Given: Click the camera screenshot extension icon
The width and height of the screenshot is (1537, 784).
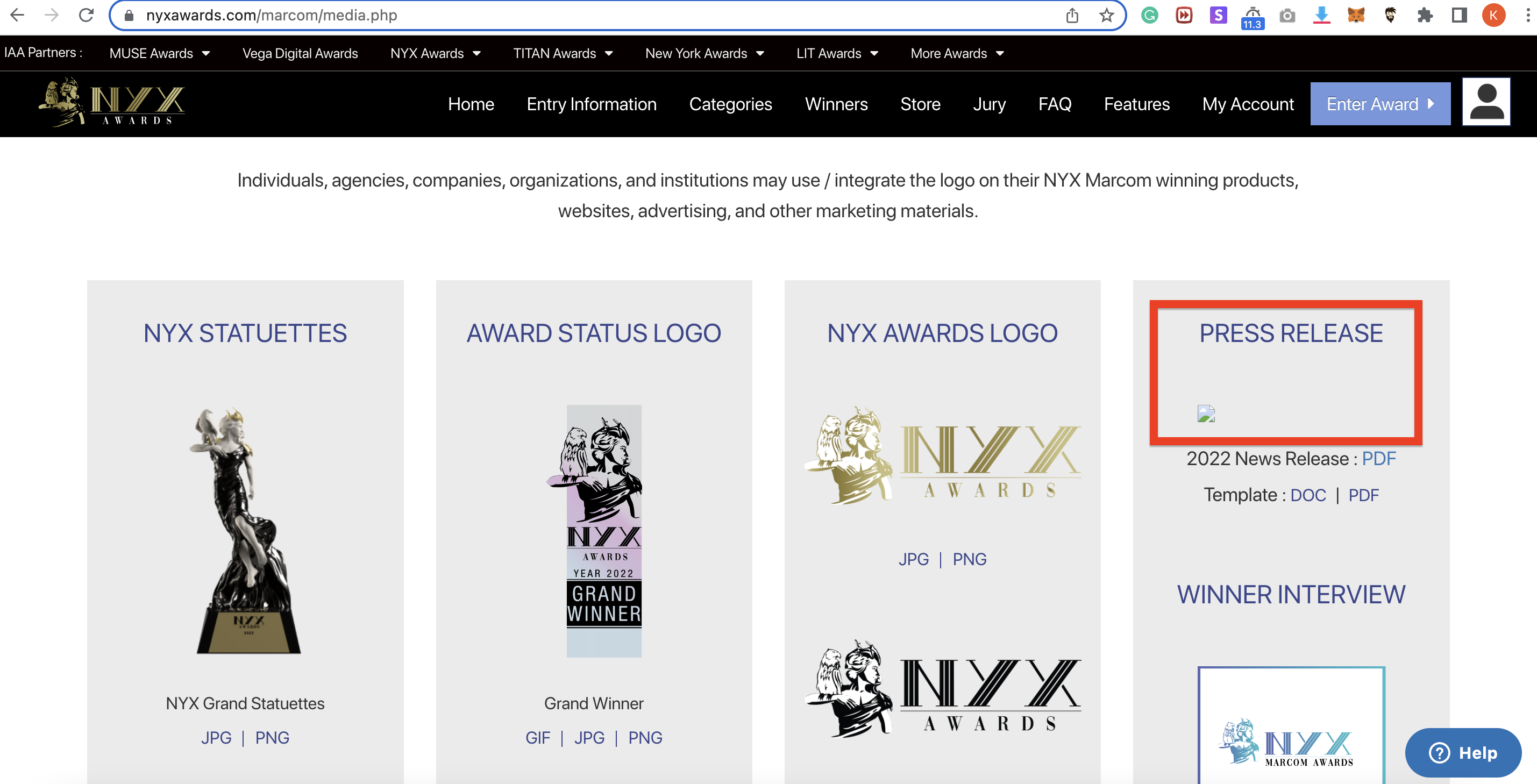Looking at the screenshot, I should click(1287, 16).
